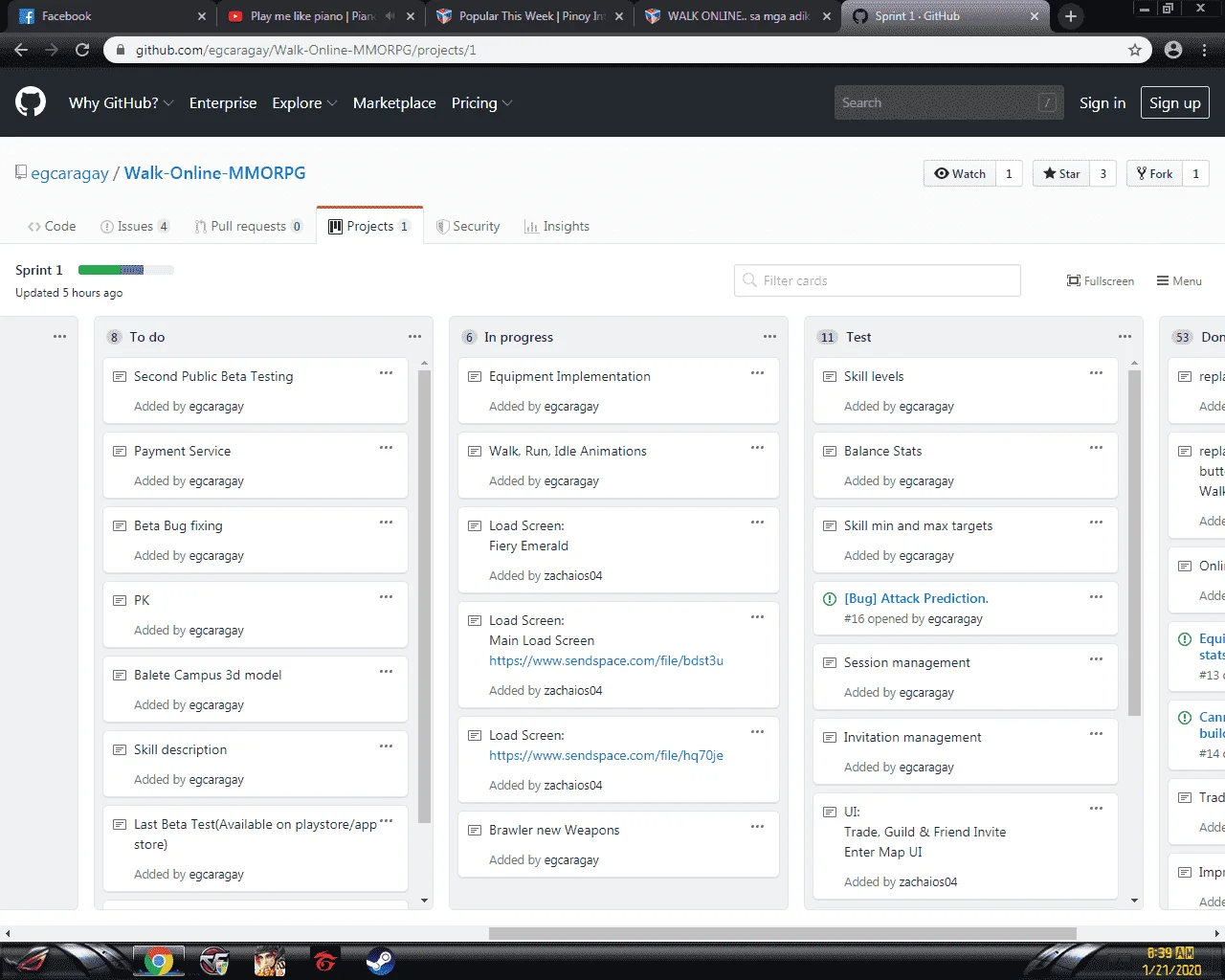
Task: Open the Marketplace navigation link
Action: (x=394, y=103)
